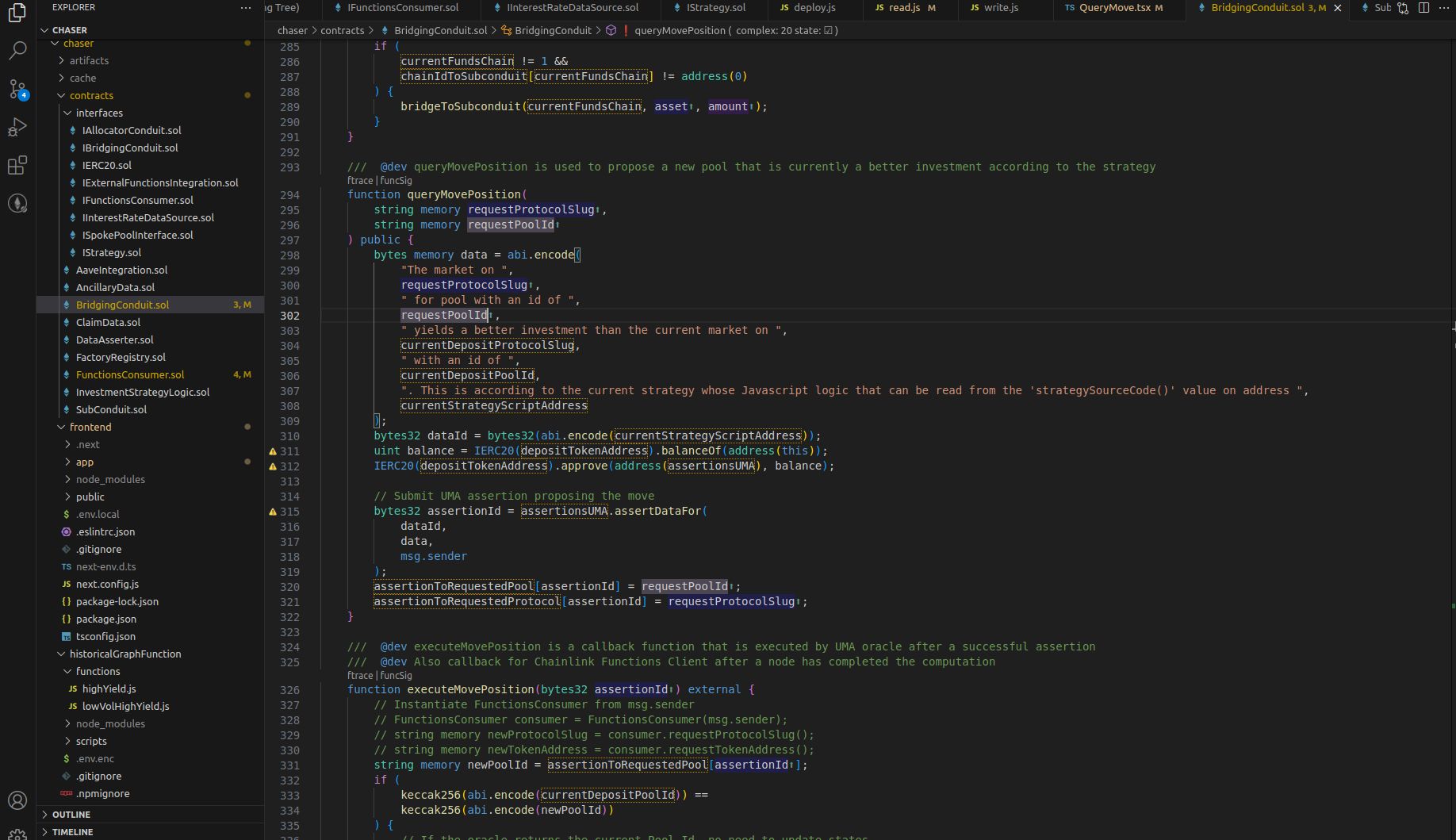
Task: Place cursor on requestPoolId at line 302
Action: pos(444,316)
